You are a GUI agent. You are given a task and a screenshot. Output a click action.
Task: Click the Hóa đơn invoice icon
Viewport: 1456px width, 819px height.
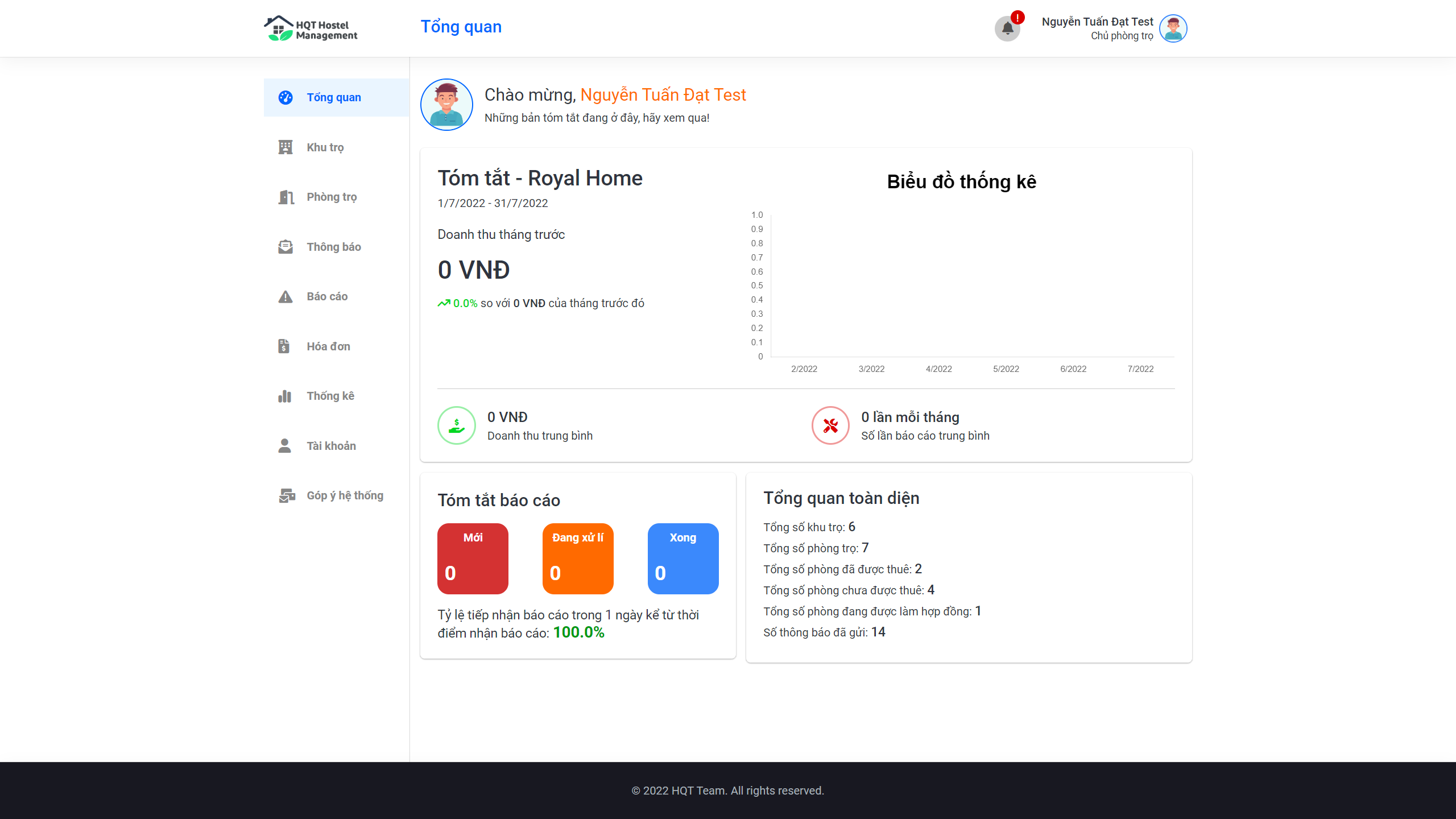(284, 346)
